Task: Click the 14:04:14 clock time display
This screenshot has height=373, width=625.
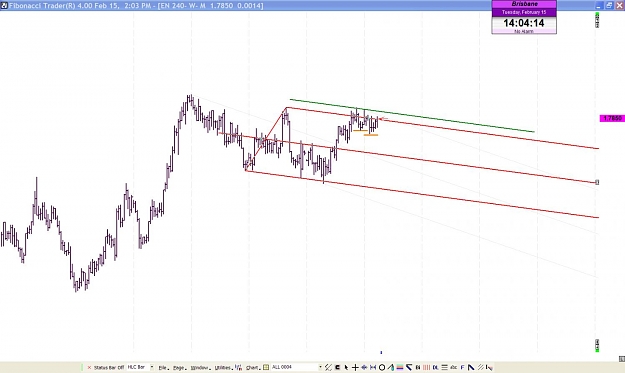Action: pyautogui.click(x=524, y=23)
